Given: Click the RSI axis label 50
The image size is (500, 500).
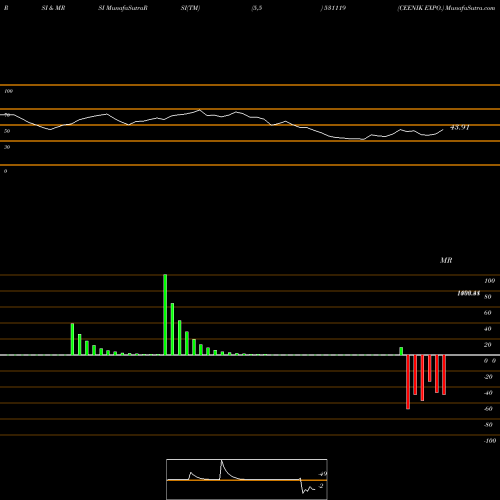Looking at the screenshot, I should coord(7,131).
